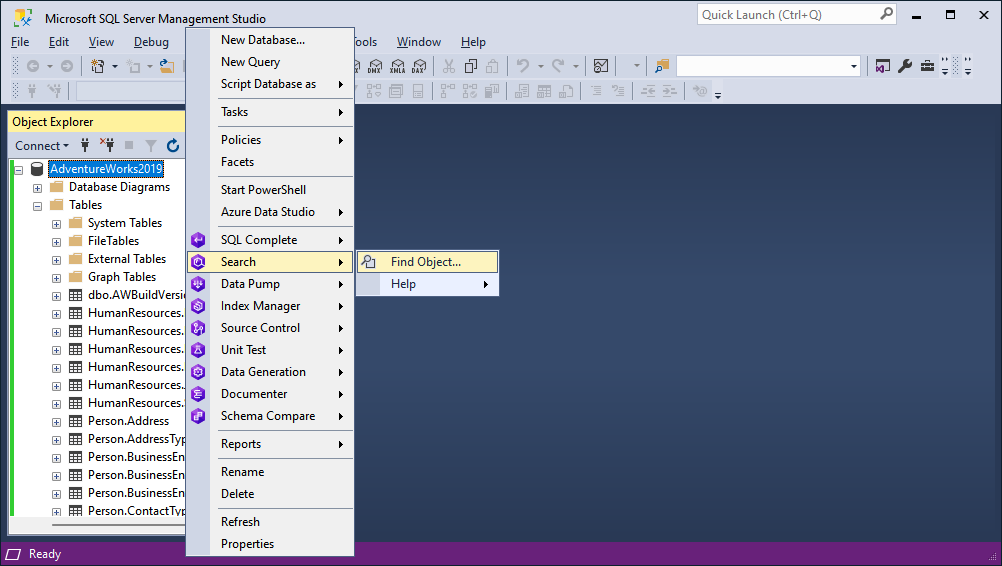Click the Index Manager hexagon icon
The image size is (1002, 566).
(x=198, y=306)
